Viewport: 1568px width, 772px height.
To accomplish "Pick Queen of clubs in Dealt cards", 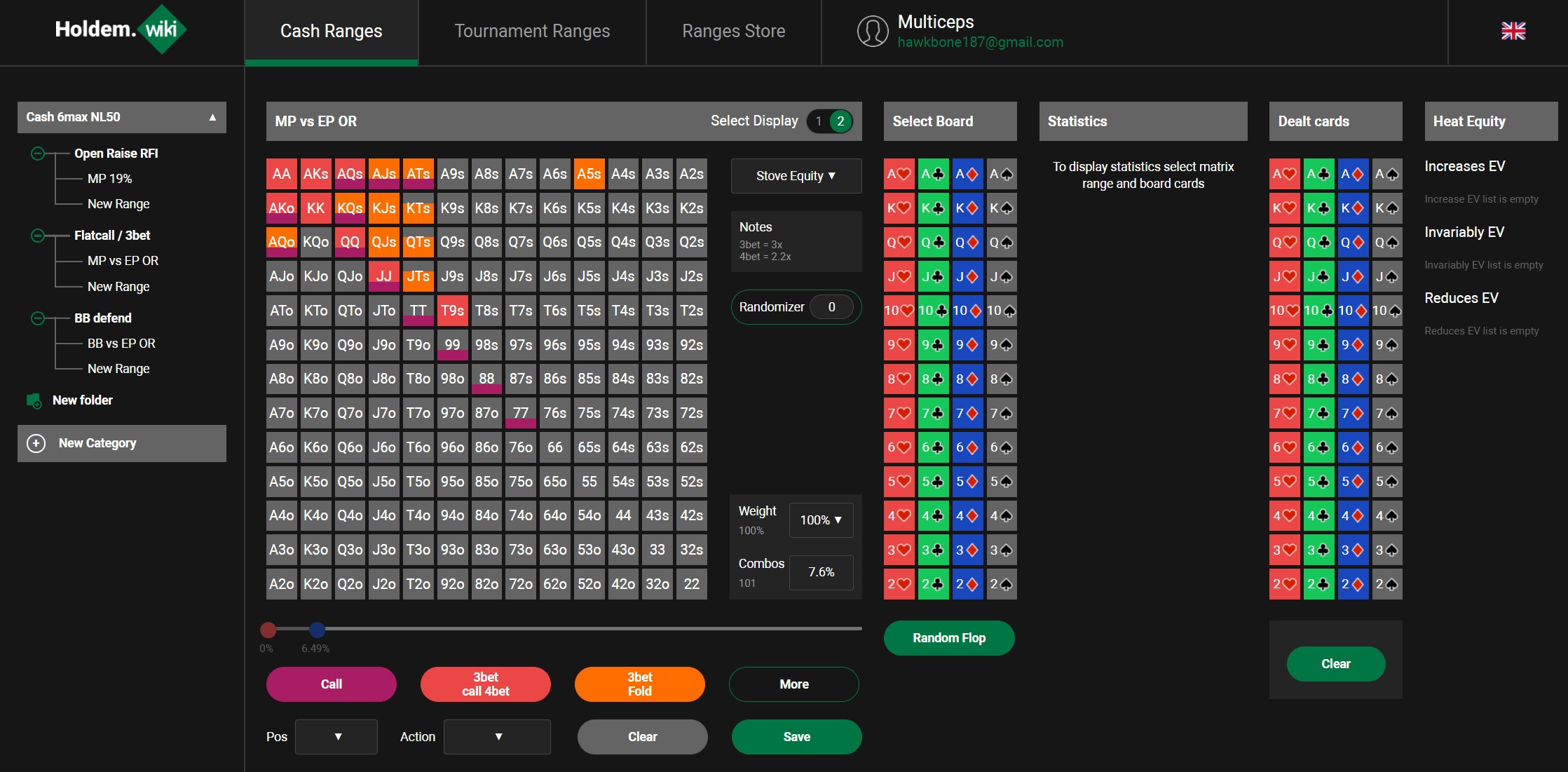I will (x=1318, y=243).
